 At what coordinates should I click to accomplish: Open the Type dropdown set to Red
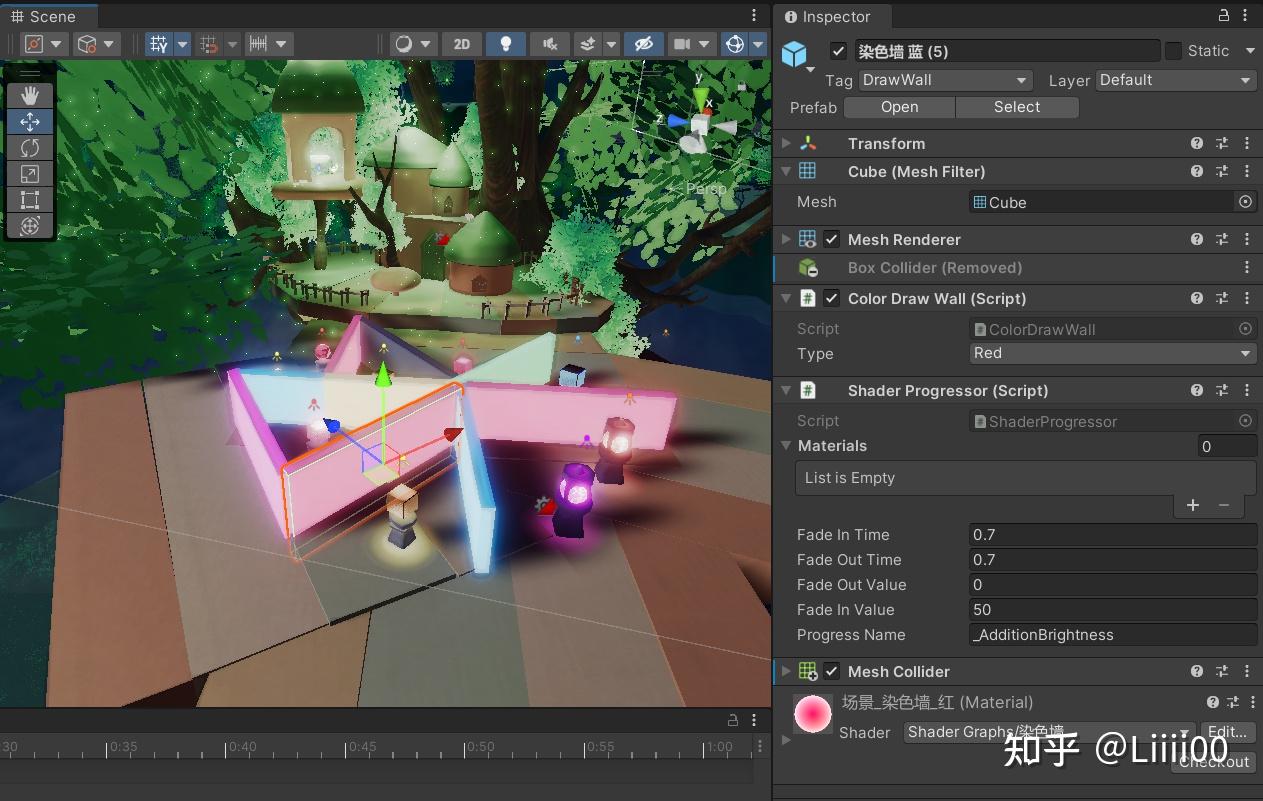click(1112, 353)
